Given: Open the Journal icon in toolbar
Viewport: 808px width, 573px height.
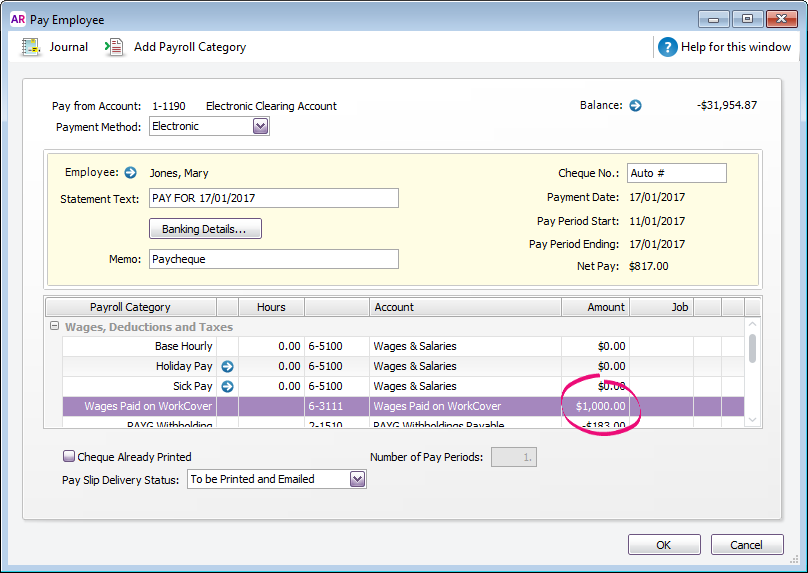Looking at the screenshot, I should pos(31,47).
